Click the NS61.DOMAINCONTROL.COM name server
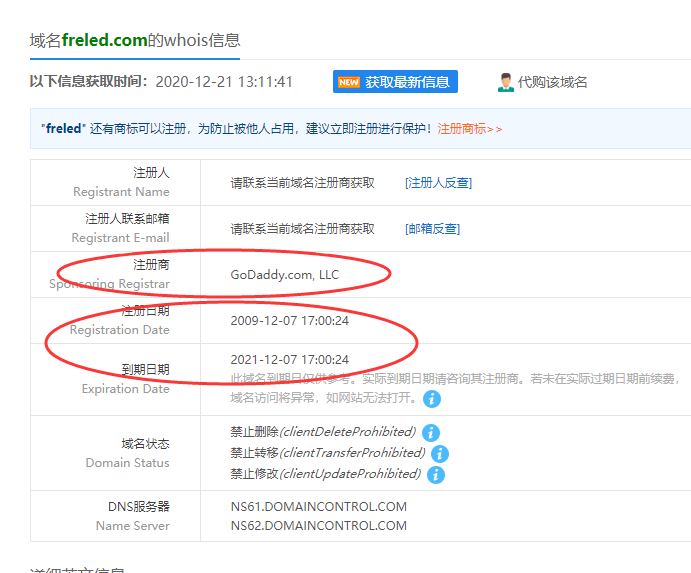This screenshot has width=691, height=573. [x=318, y=507]
